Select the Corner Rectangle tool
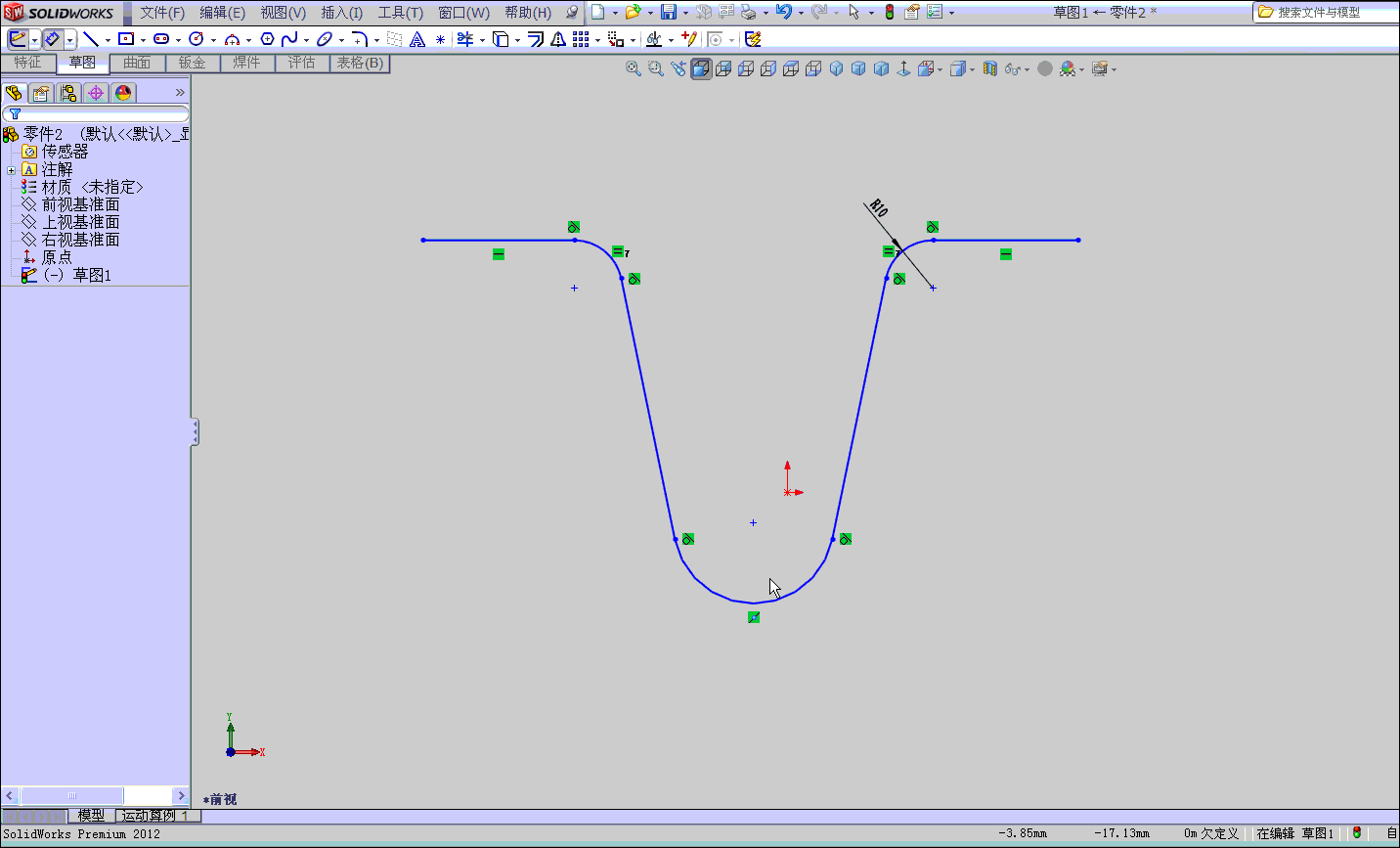 (126, 39)
